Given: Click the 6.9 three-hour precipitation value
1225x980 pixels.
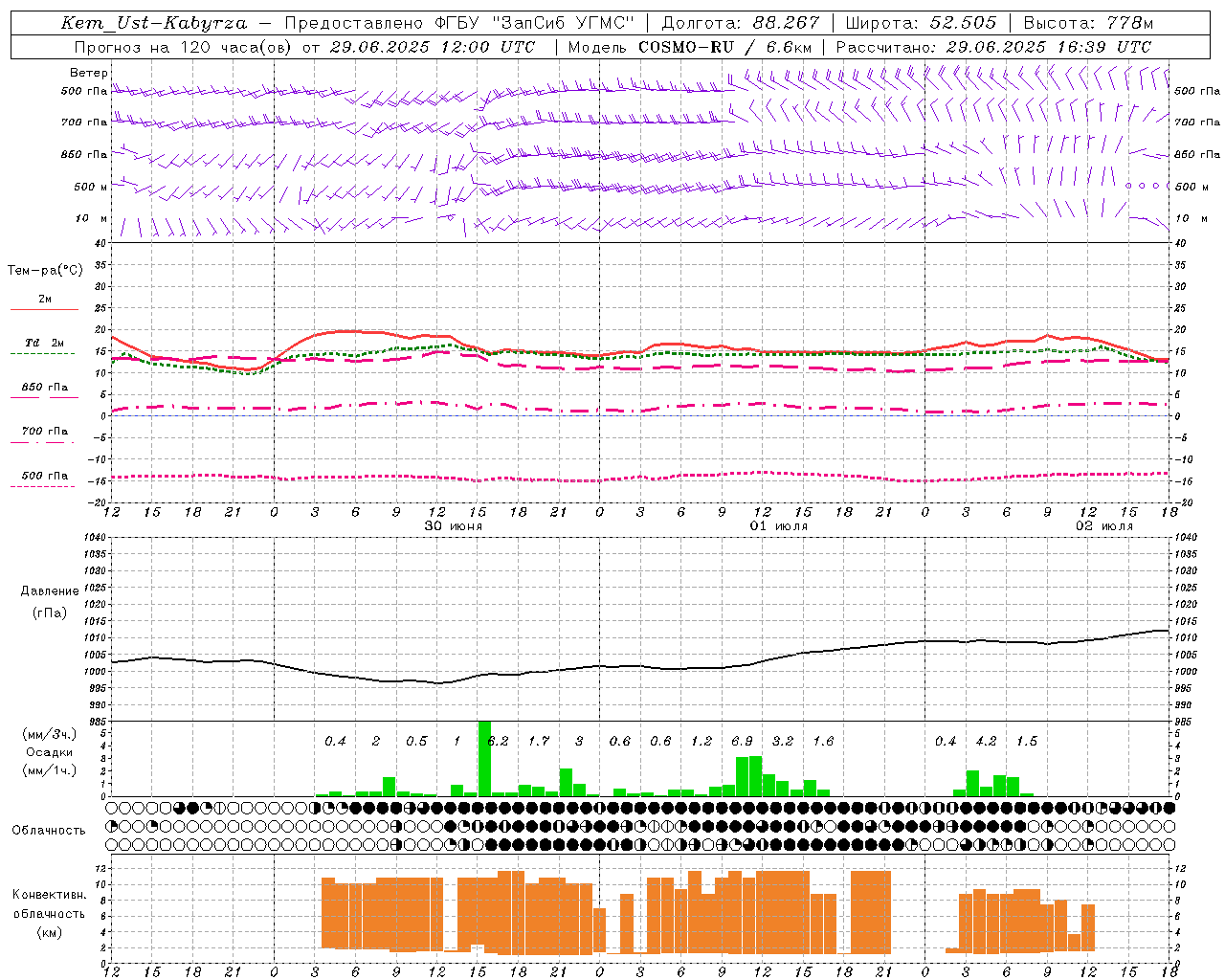Looking at the screenshot, I should pos(742,741).
